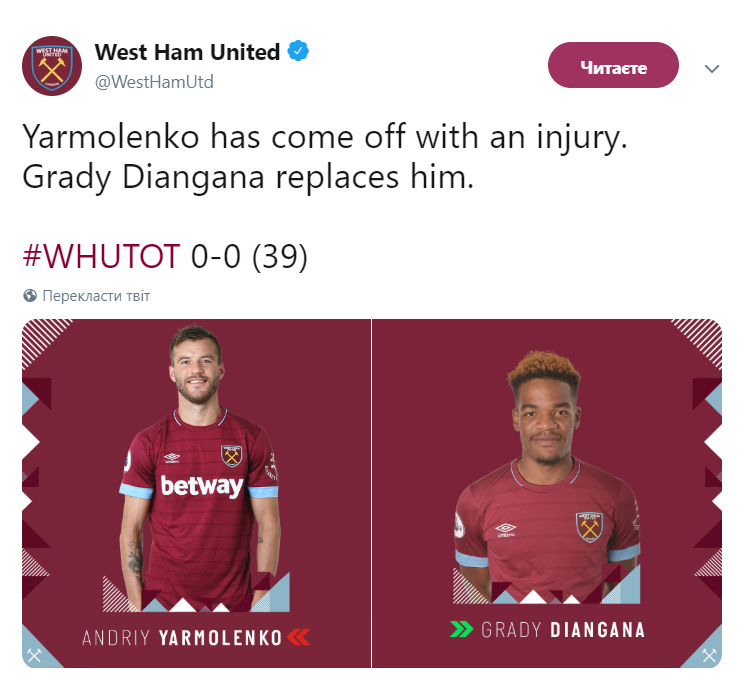This screenshot has height=682, width=747.
Task: Click the GRADY DIANGANA name caption
Action: pos(563,630)
